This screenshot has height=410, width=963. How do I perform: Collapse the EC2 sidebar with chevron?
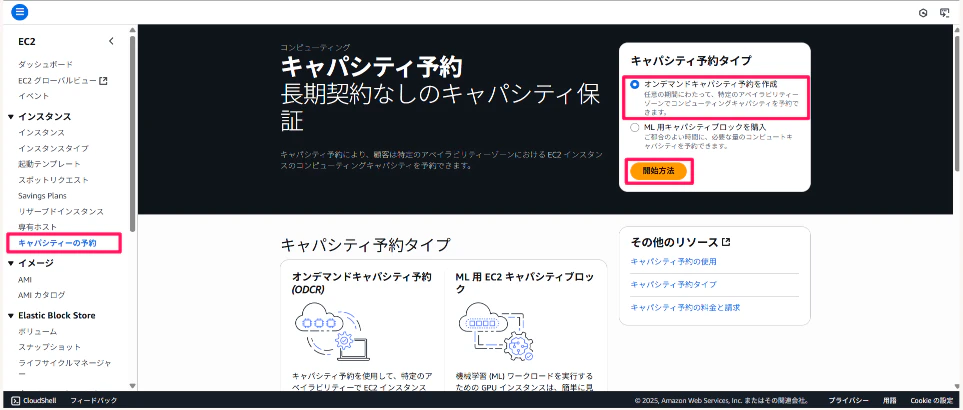pos(111,41)
